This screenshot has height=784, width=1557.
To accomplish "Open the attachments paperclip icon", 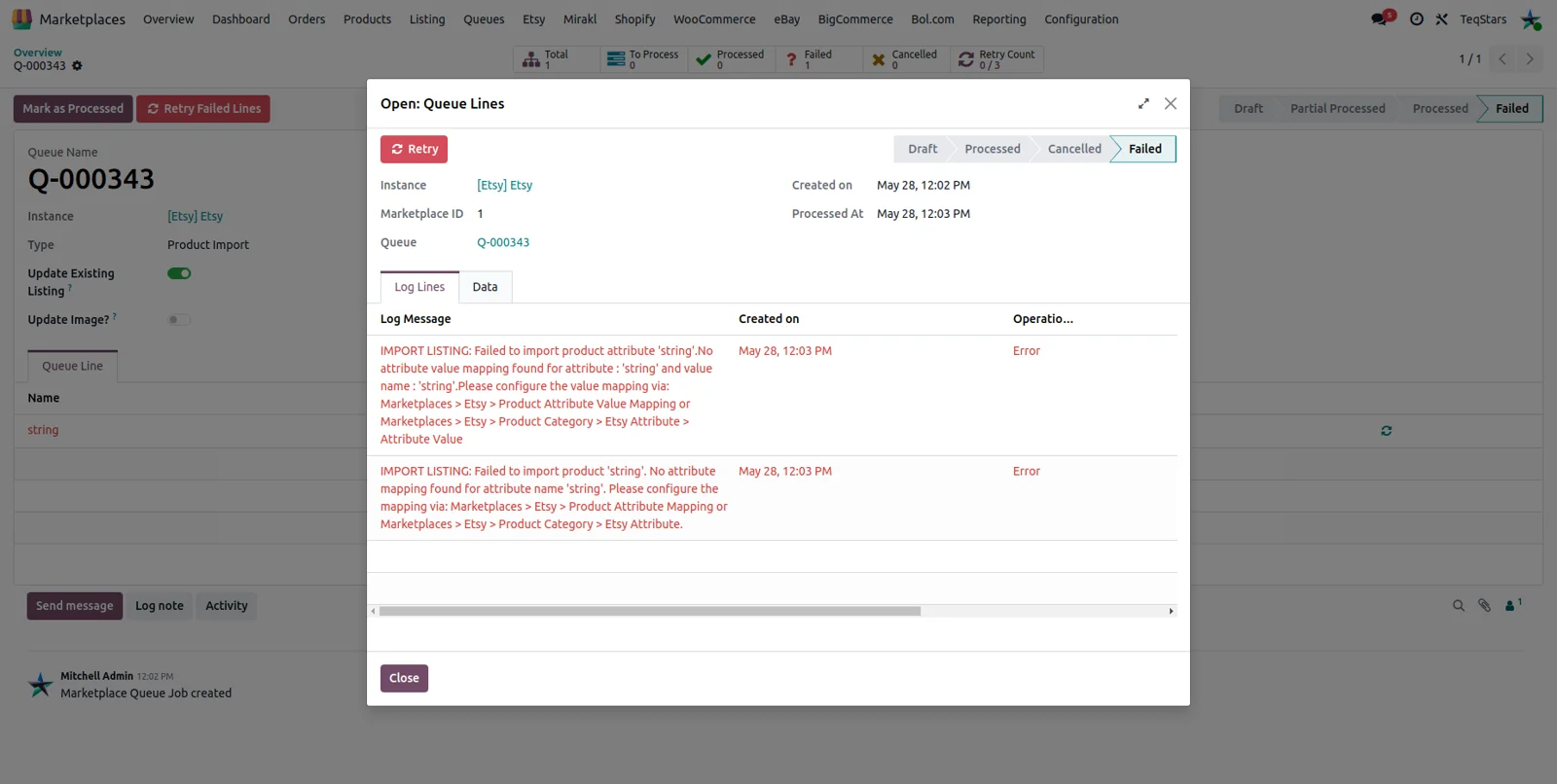I will [1484, 606].
